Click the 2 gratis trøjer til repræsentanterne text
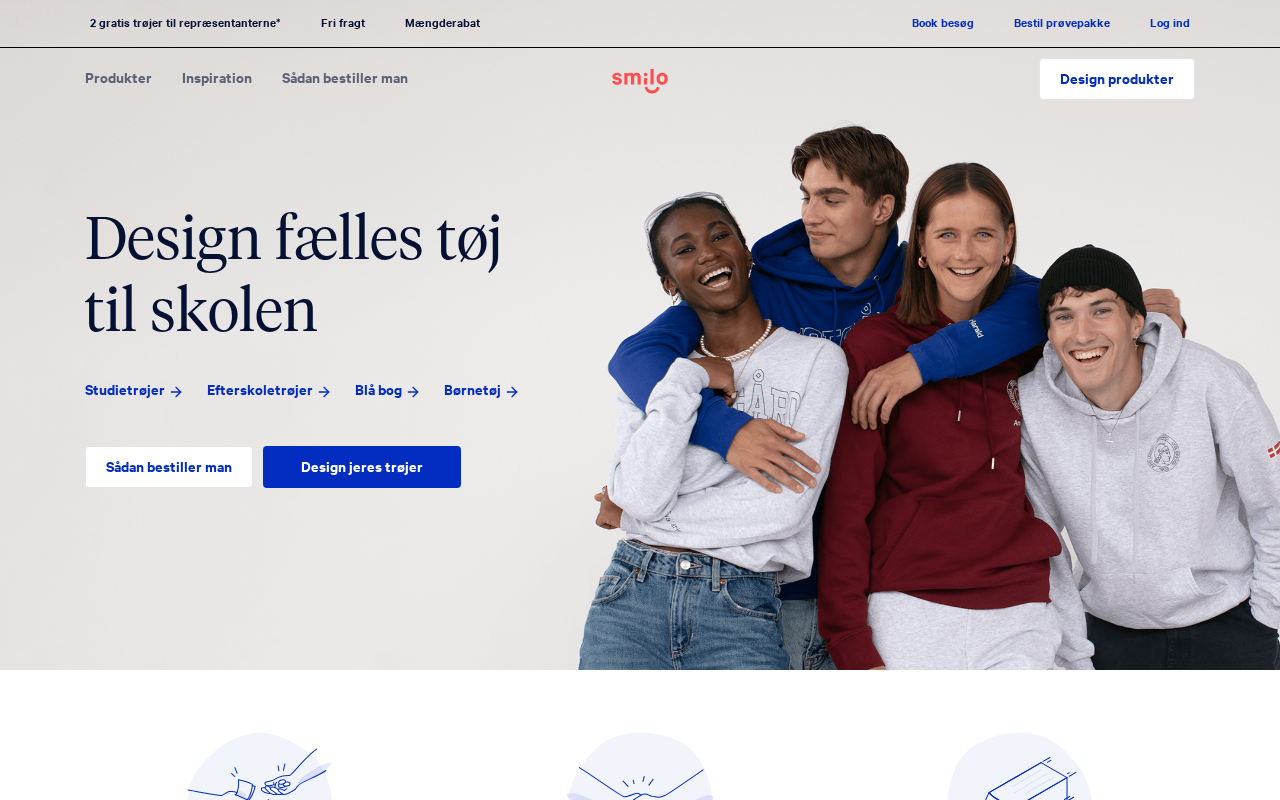 coord(185,23)
